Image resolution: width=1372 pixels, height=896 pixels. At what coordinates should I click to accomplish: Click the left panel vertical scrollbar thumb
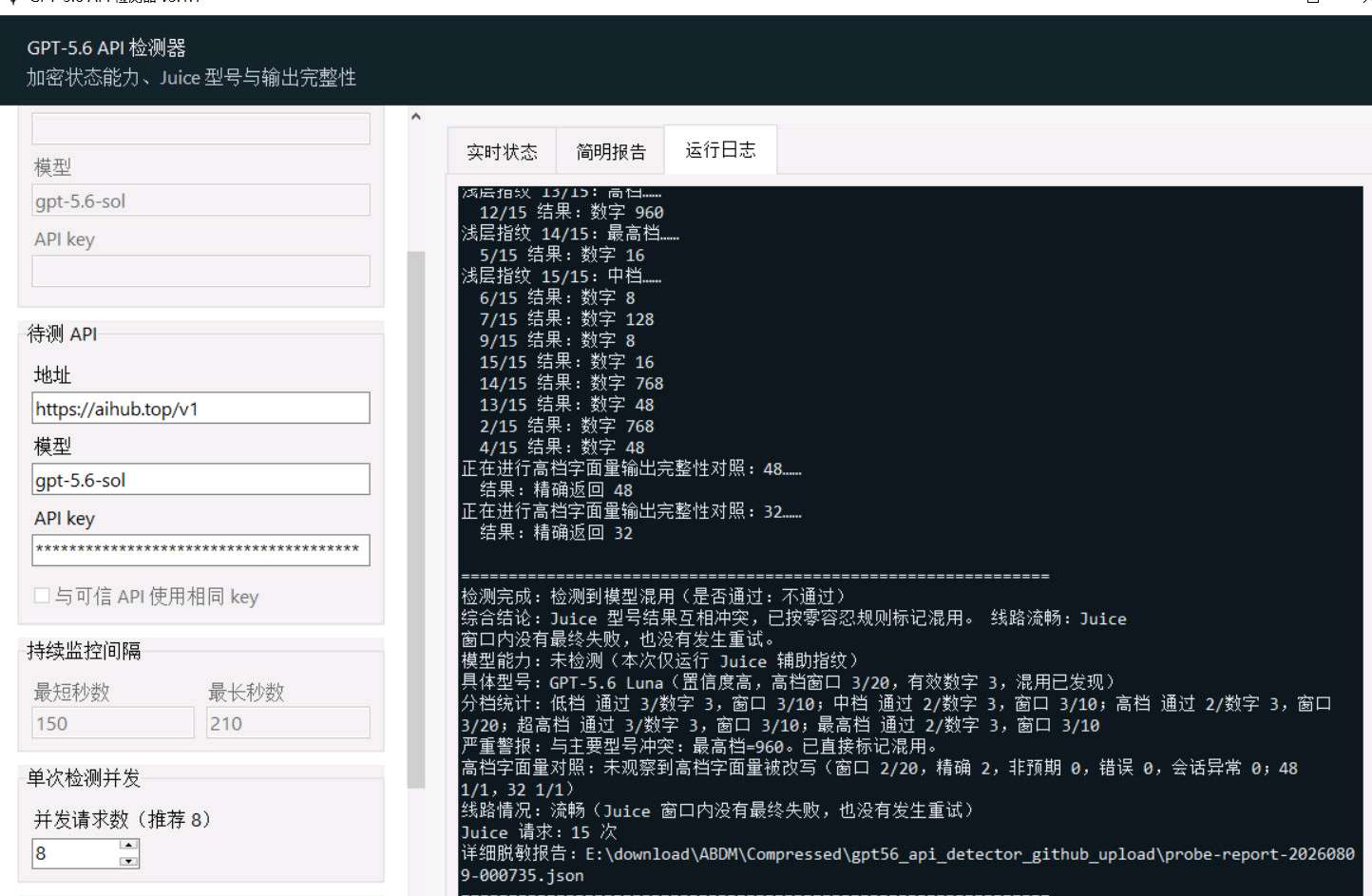coord(415,520)
